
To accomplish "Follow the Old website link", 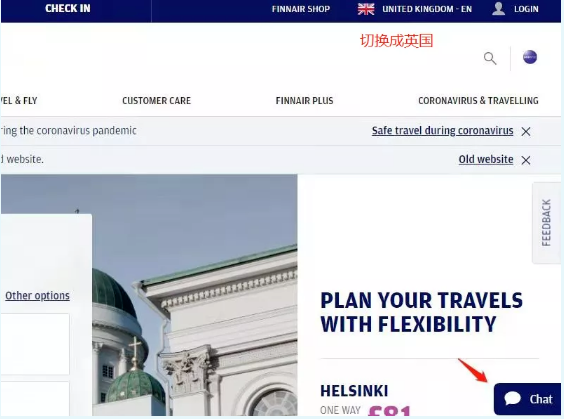I will tap(486, 159).
